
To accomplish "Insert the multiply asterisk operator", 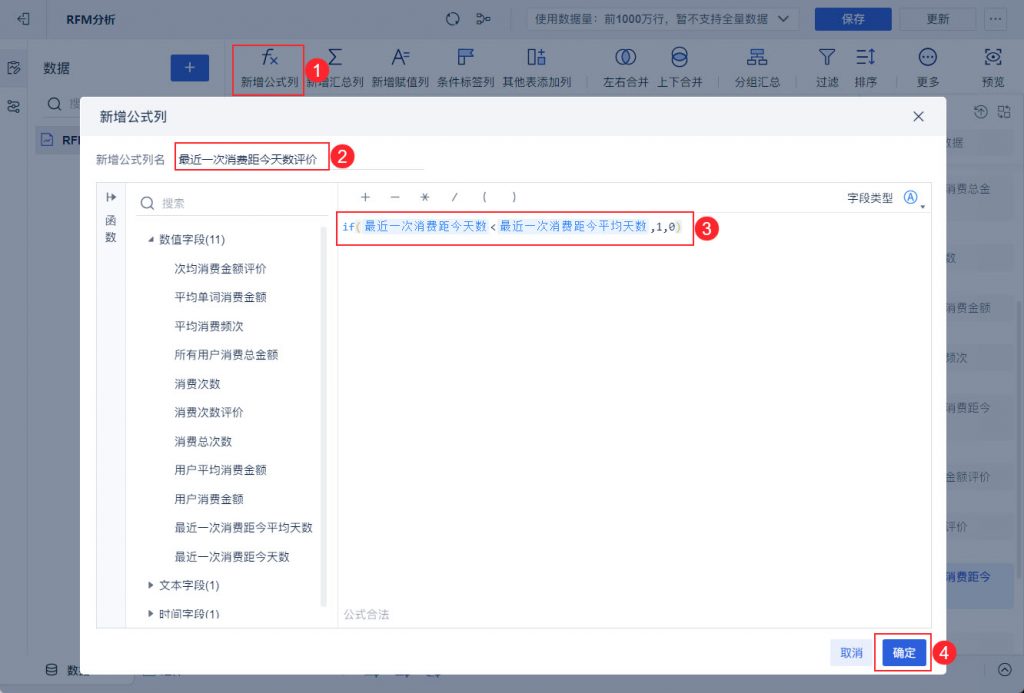I will 424,197.
